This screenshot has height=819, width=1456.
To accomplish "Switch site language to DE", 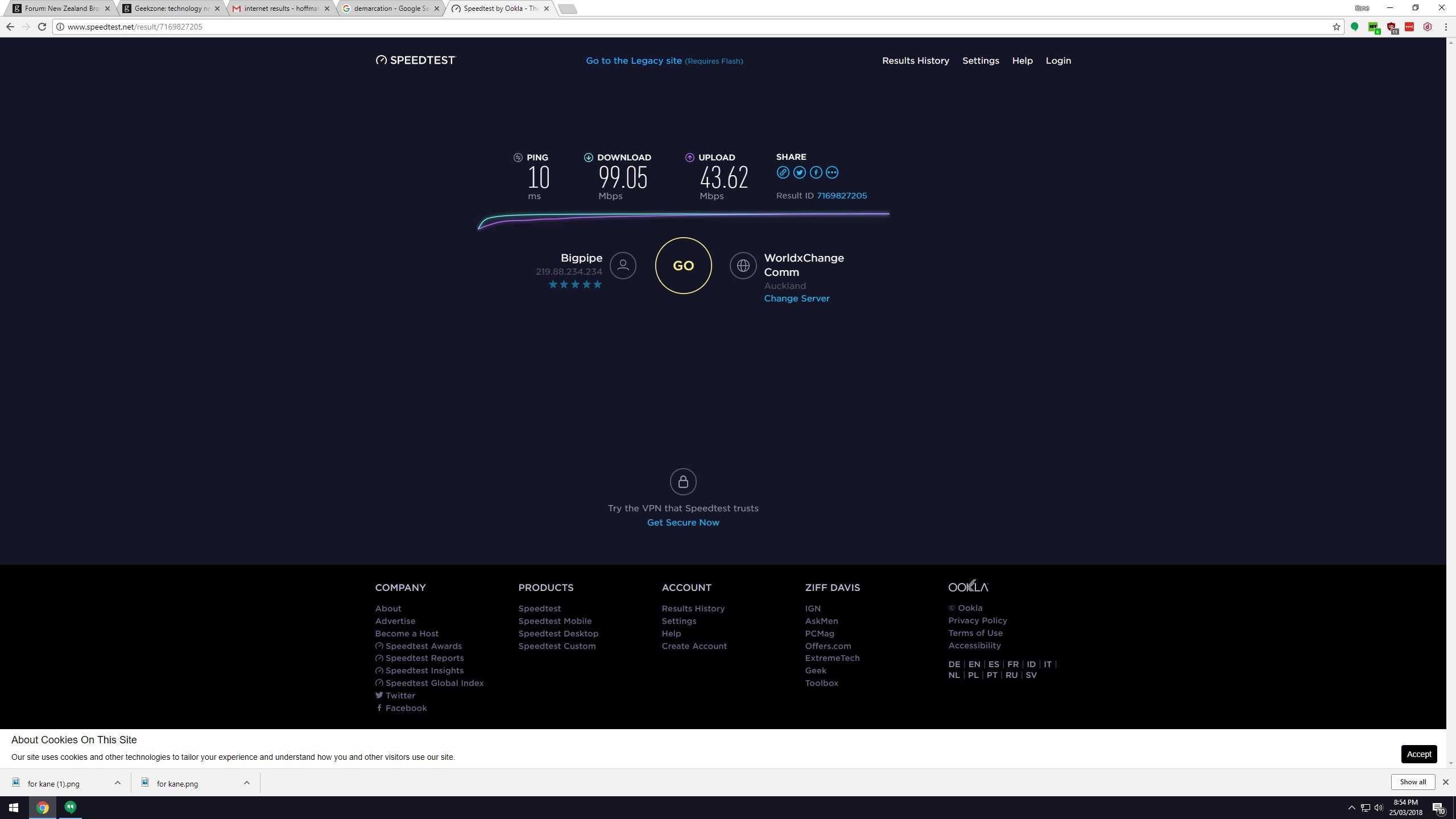I will tap(954, 664).
